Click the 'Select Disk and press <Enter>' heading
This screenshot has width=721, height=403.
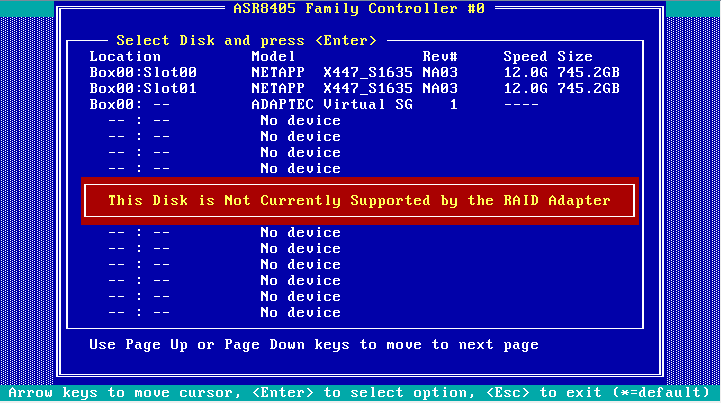tap(246, 41)
